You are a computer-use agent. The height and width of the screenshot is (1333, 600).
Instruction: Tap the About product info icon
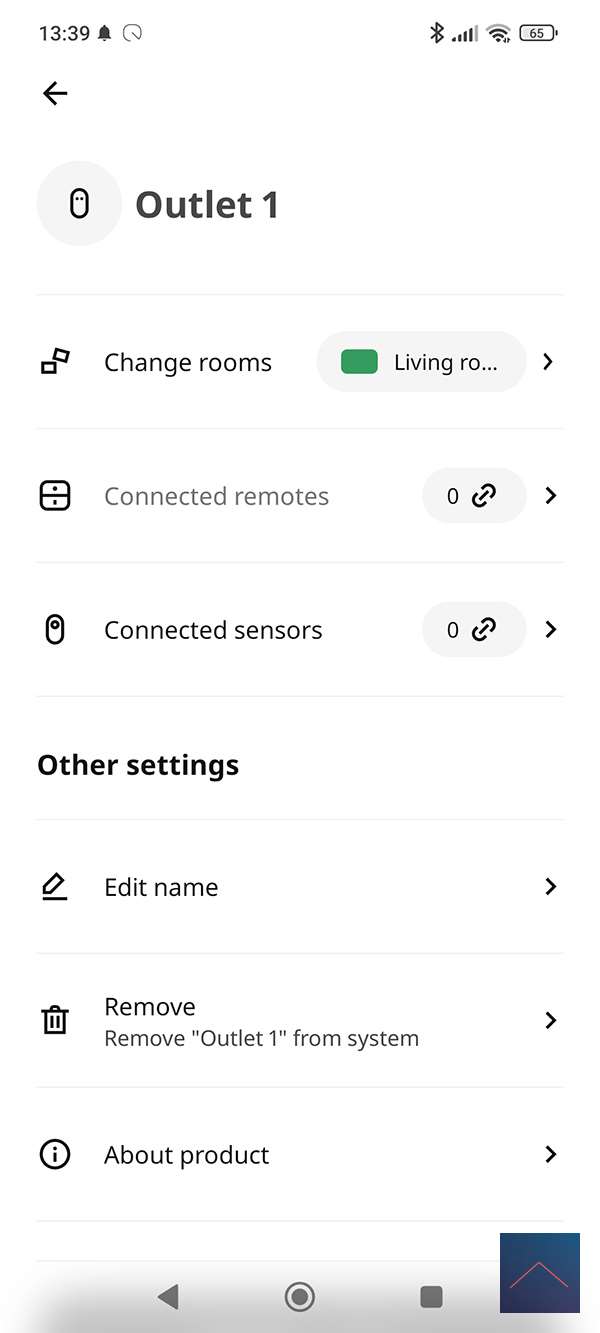click(x=55, y=1155)
